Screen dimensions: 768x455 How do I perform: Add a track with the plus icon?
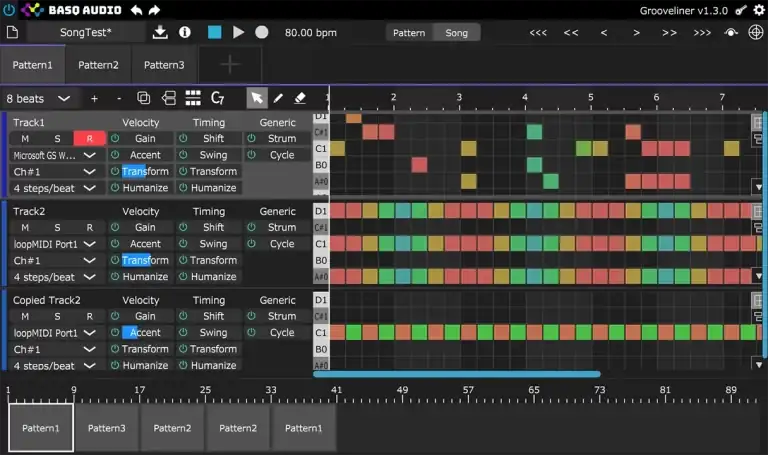(x=94, y=99)
